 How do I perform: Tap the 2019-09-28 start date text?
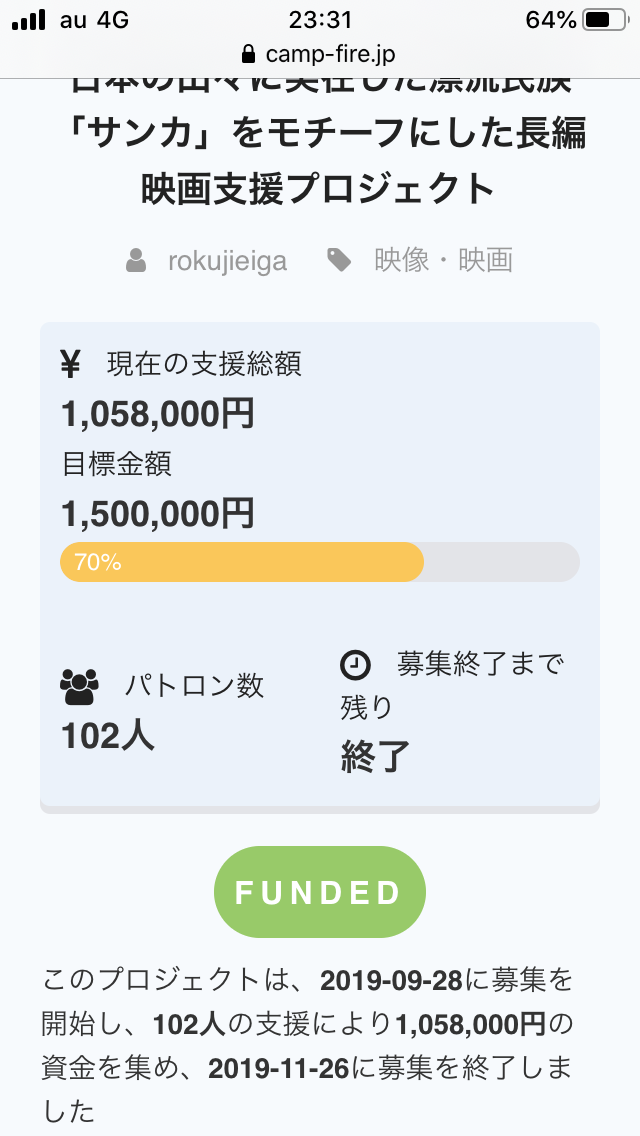click(393, 979)
